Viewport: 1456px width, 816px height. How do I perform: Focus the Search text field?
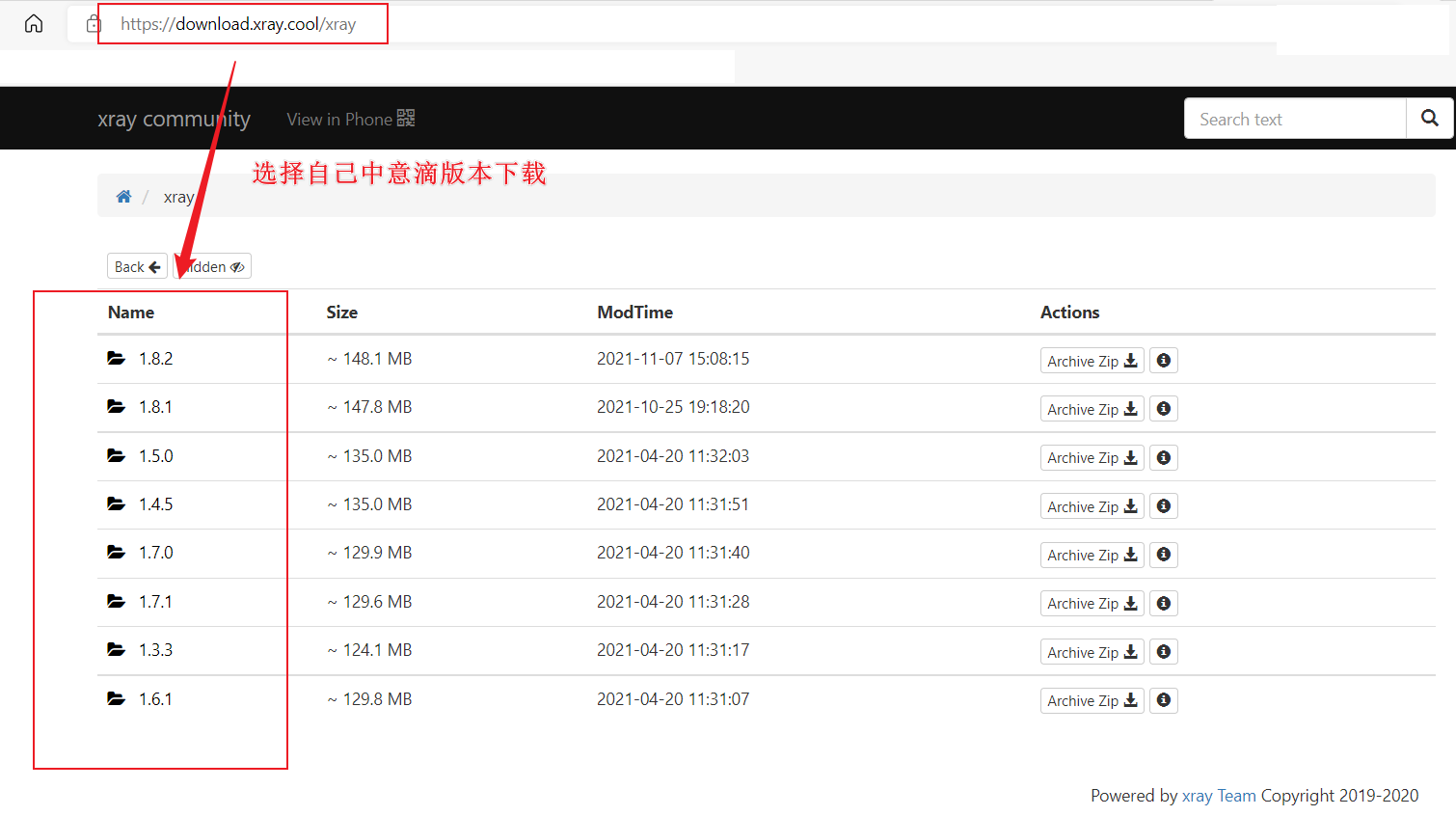click(1295, 119)
